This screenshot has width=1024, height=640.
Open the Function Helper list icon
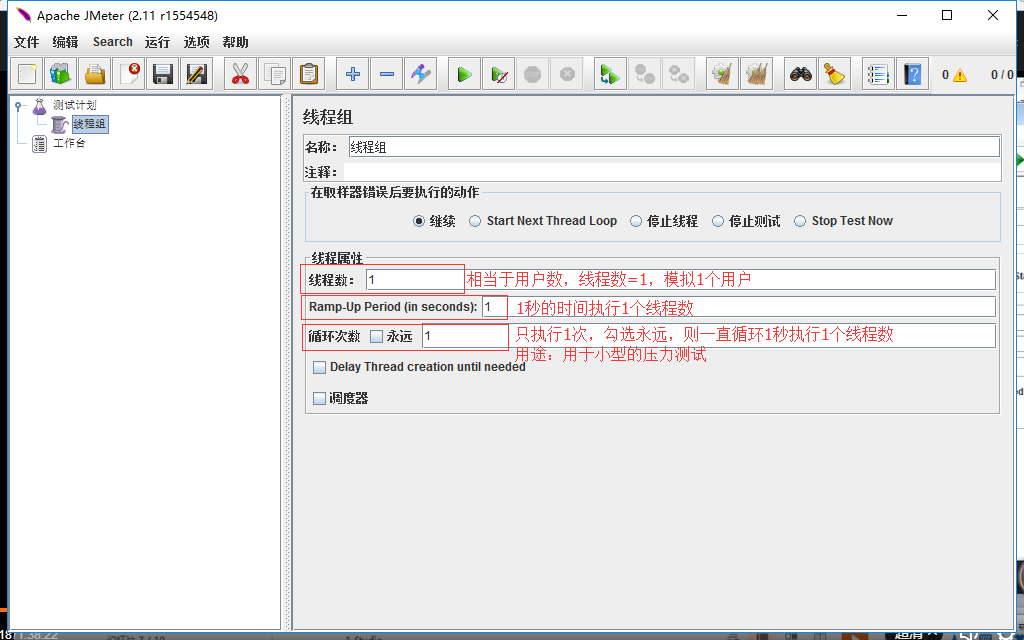(x=878, y=74)
